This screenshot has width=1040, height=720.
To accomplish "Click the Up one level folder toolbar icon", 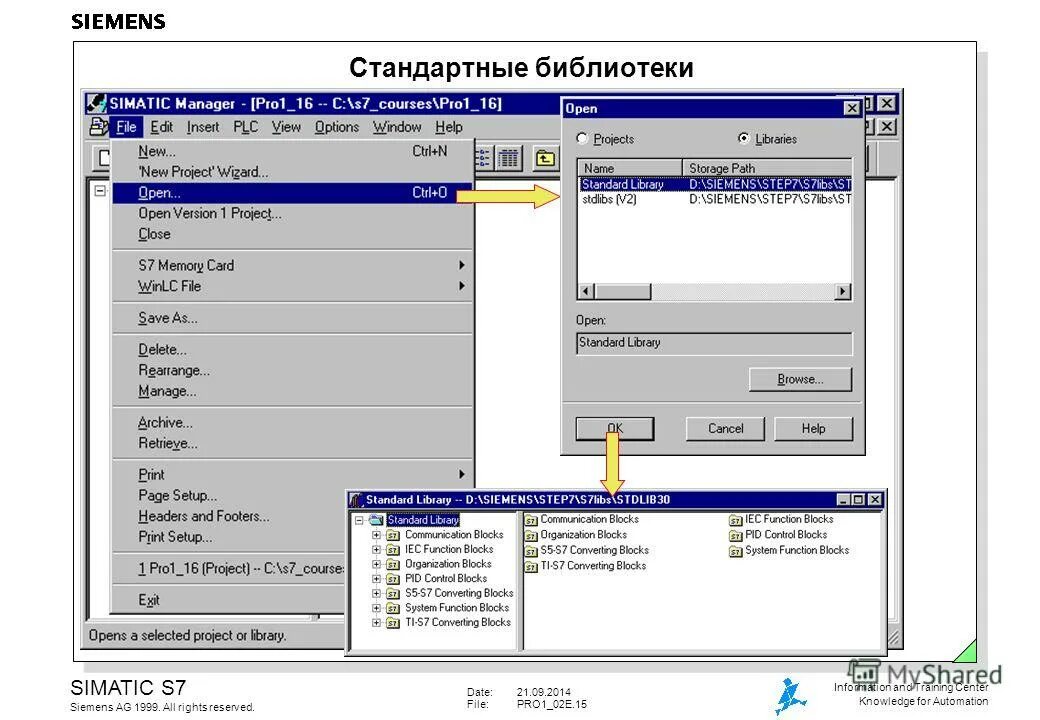I will (545, 158).
